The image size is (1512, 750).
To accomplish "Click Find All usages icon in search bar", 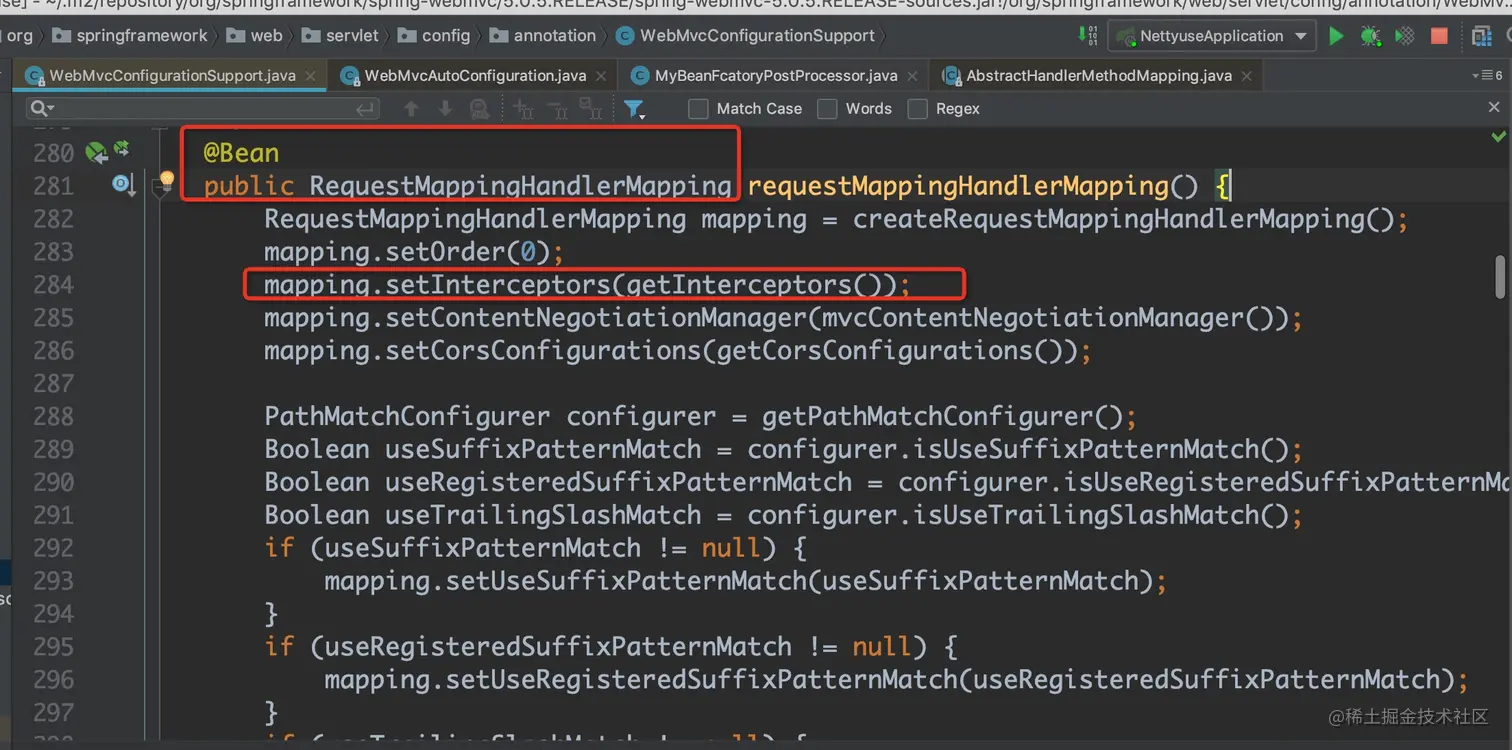I will (480, 109).
